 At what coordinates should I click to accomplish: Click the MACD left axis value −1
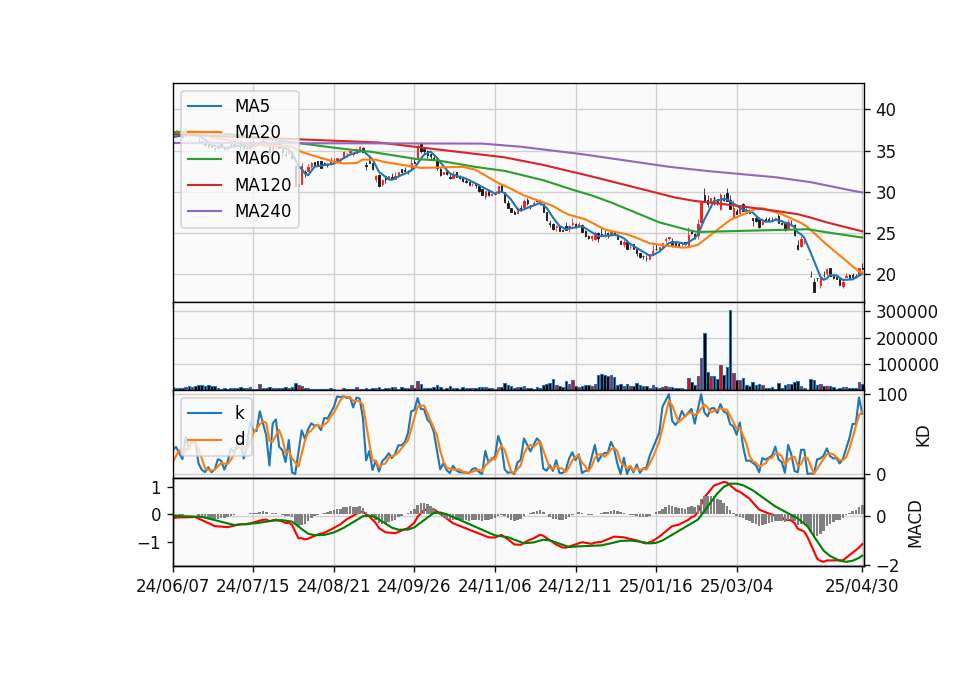tap(149, 543)
